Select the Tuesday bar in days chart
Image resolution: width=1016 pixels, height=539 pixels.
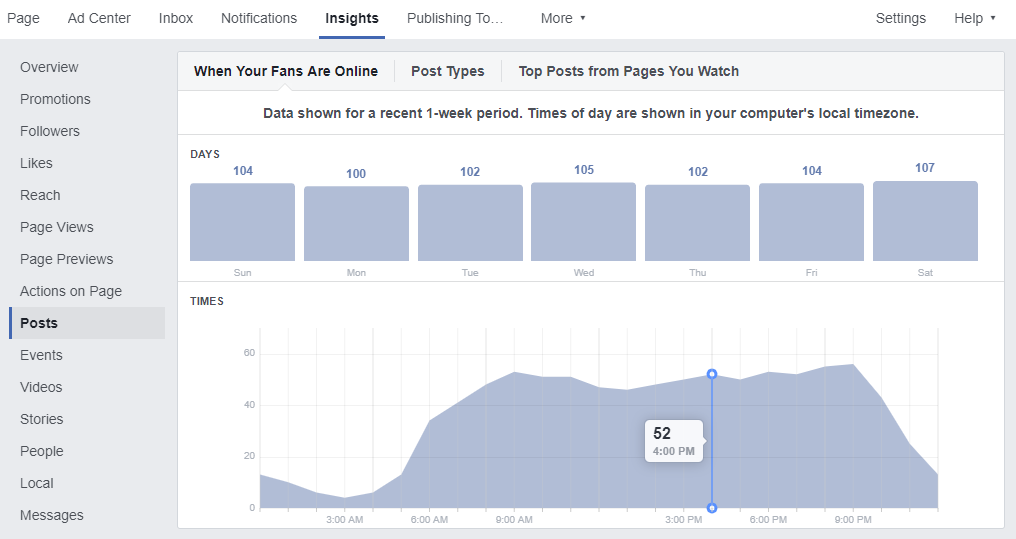click(x=470, y=223)
